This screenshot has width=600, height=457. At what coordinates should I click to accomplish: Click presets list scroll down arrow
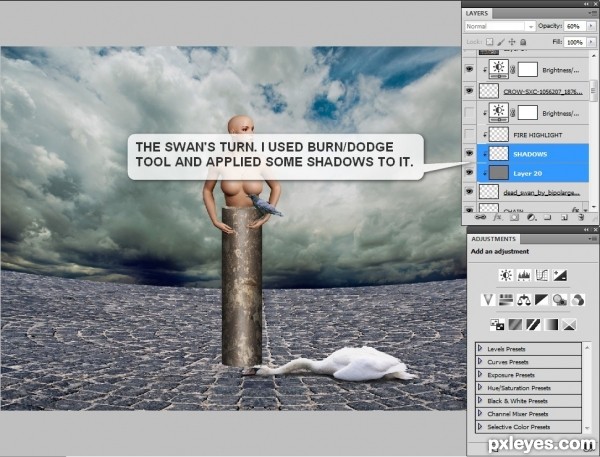(587, 428)
